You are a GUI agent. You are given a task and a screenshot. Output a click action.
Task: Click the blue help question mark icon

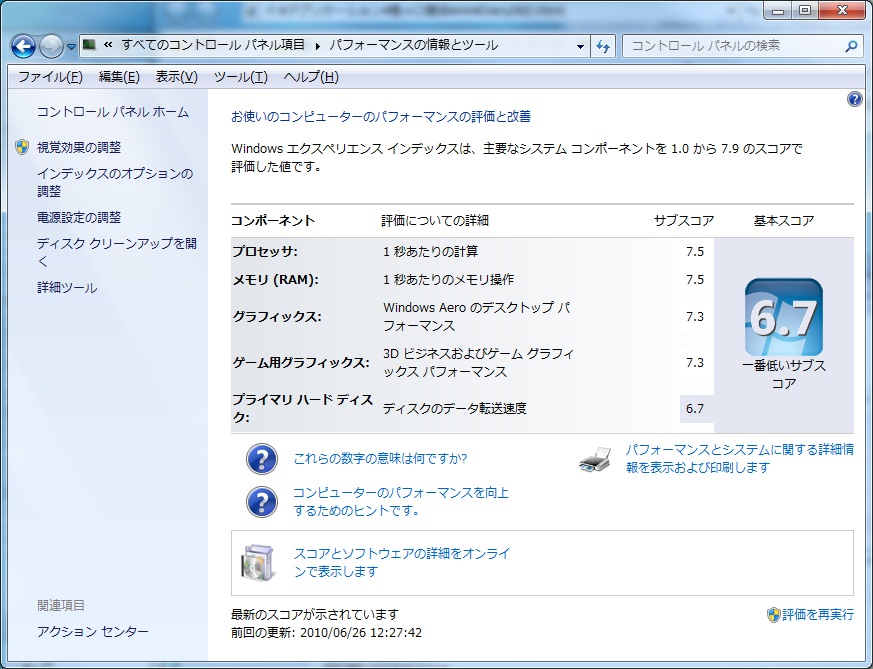point(855,100)
